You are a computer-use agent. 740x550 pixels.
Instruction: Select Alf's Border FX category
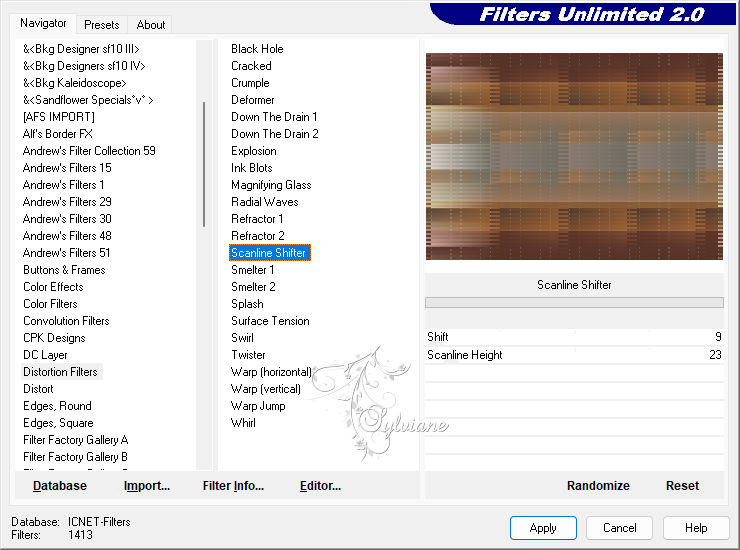58,134
